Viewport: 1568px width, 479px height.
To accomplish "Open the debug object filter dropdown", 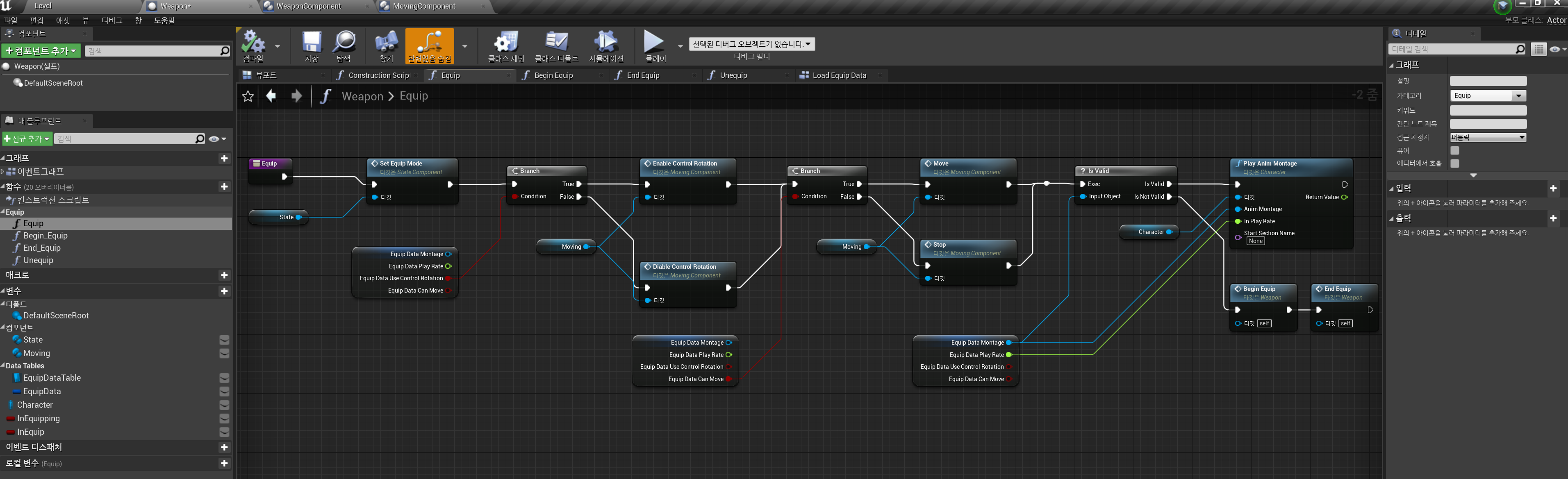I will click(x=752, y=44).
